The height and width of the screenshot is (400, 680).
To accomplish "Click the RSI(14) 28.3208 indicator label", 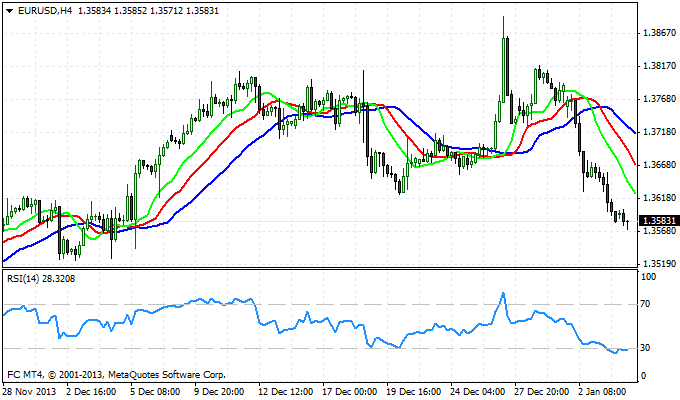I will click(x=41, y=279).
